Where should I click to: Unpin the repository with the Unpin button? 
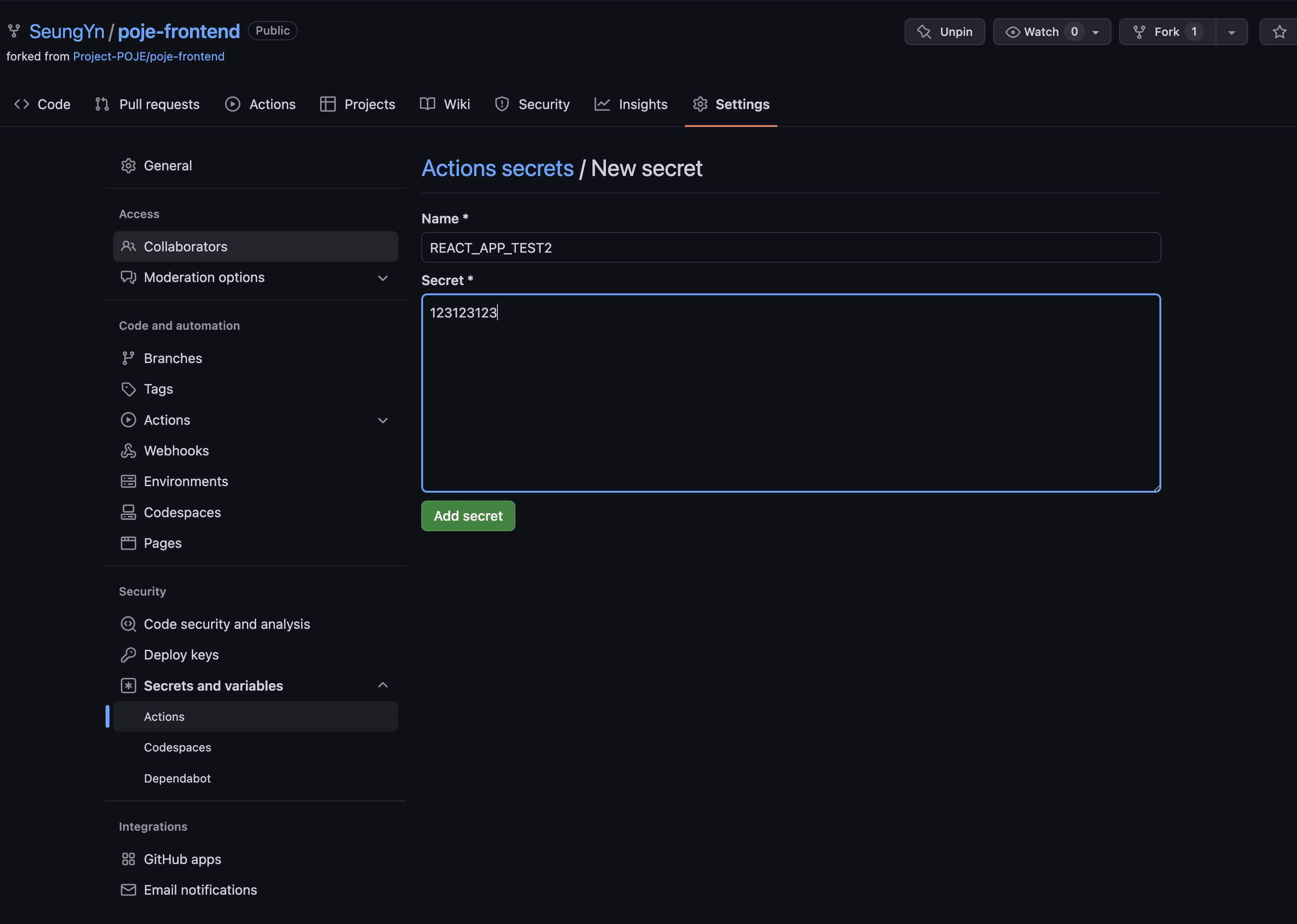tap(945, 32)
